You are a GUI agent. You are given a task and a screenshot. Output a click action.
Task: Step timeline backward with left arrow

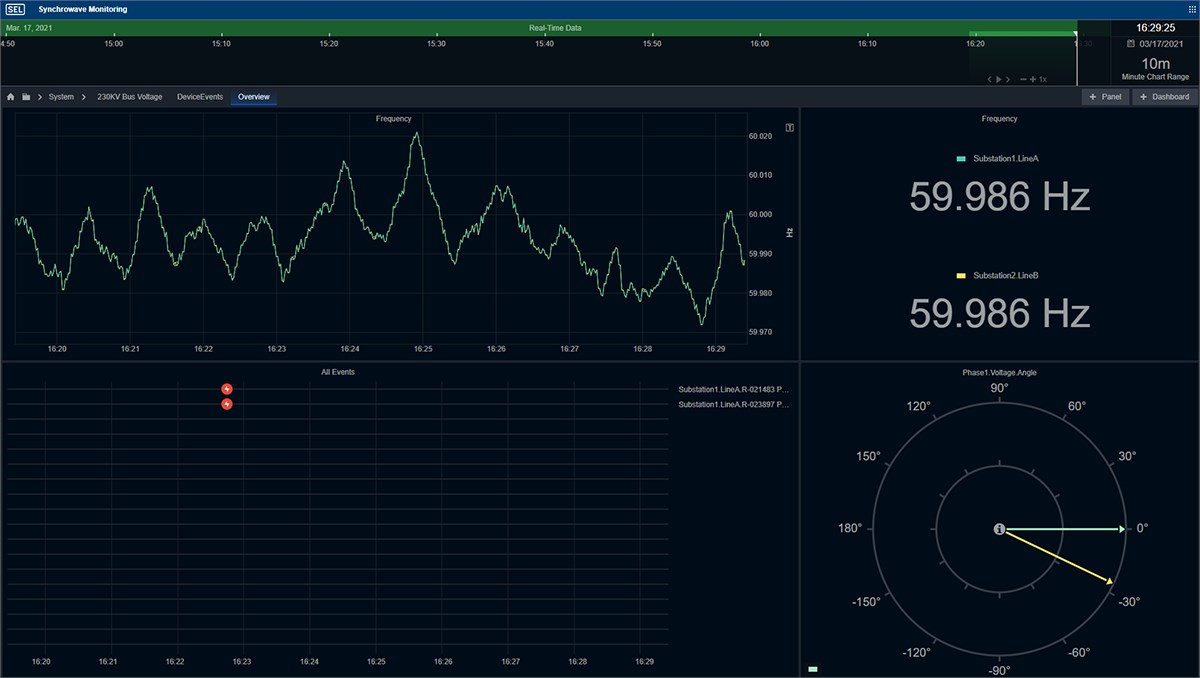tap(990, 79)
